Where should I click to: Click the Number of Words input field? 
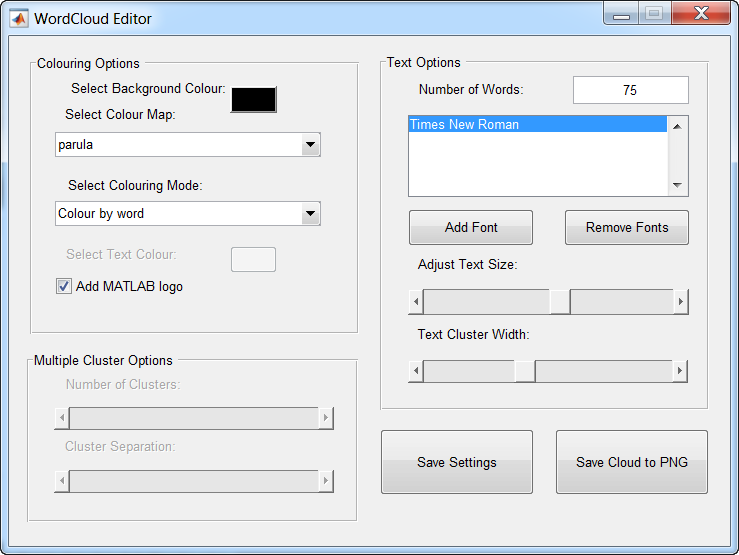tap(630, 90)
